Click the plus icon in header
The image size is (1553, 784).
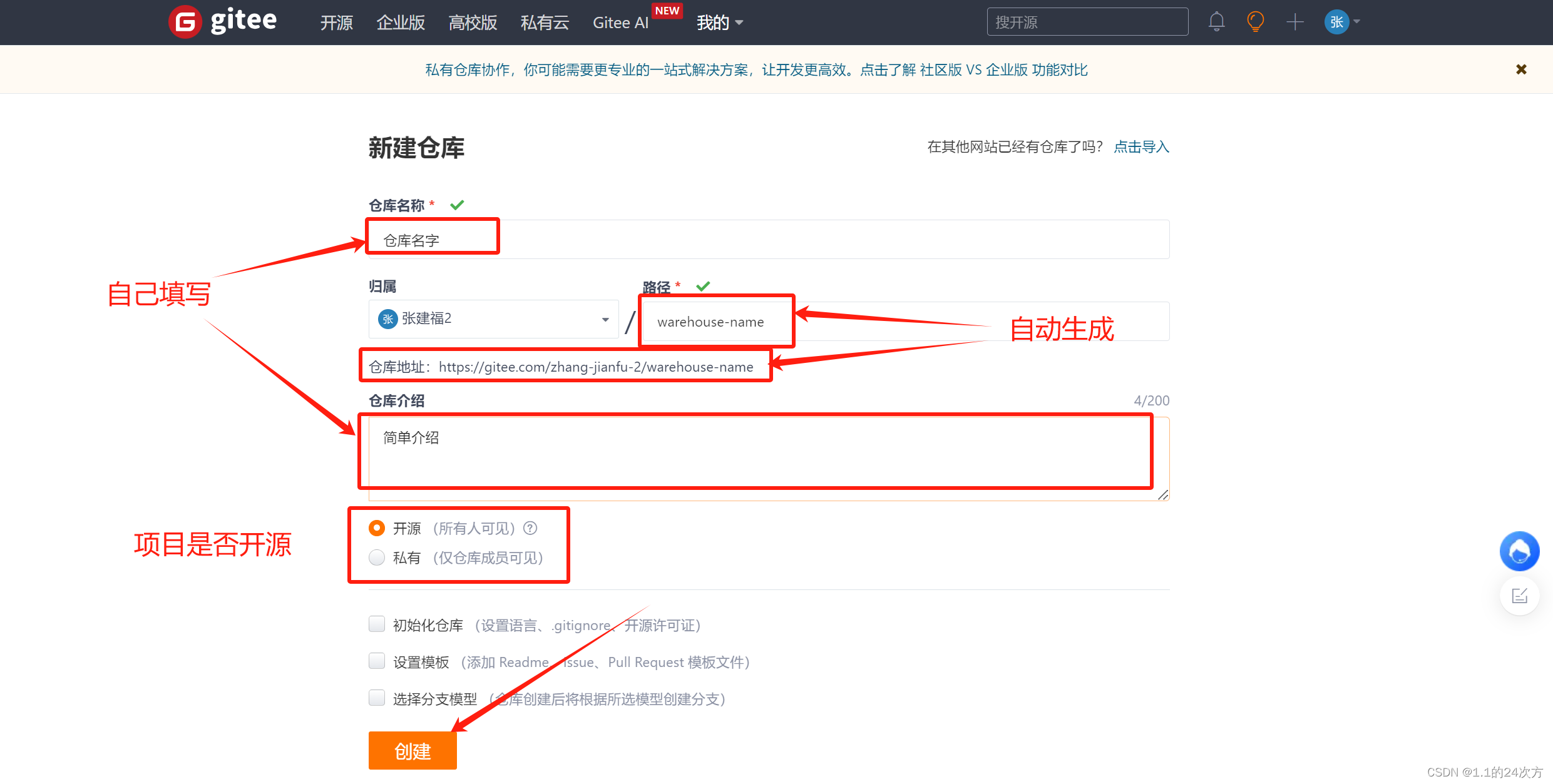[1294, 22]
